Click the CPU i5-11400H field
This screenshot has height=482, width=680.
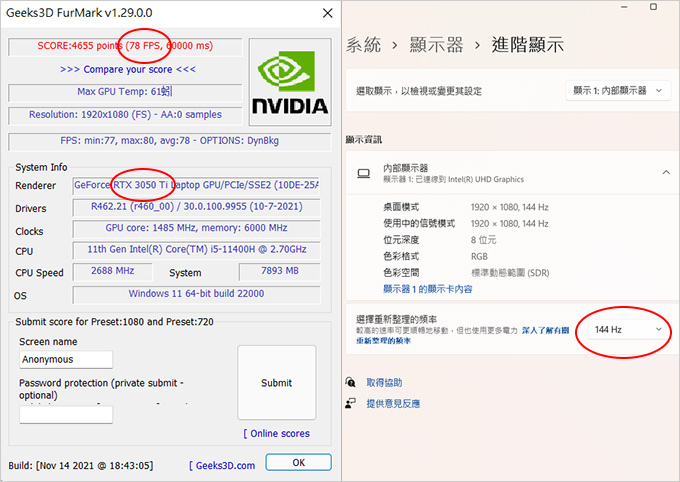[x=196, y=250]
